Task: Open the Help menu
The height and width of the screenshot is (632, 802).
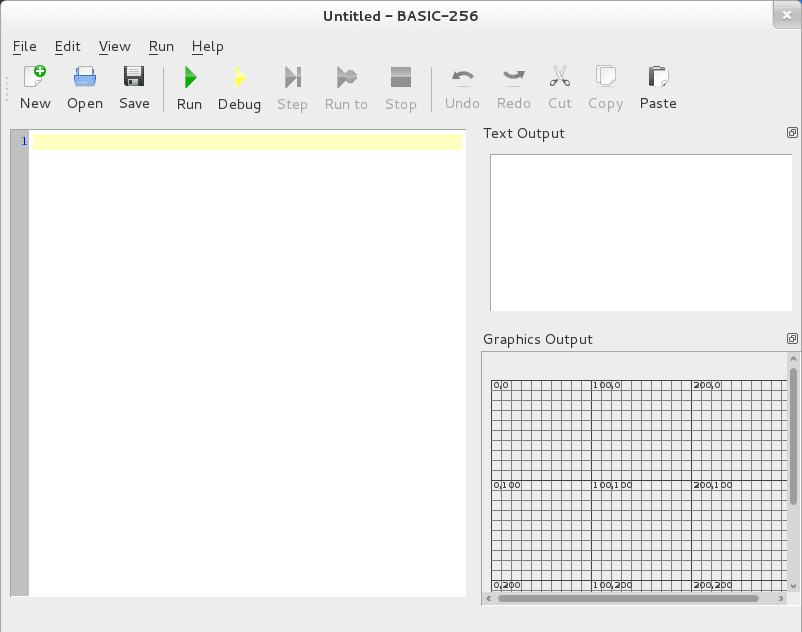Action: click(x=208, y=47)
